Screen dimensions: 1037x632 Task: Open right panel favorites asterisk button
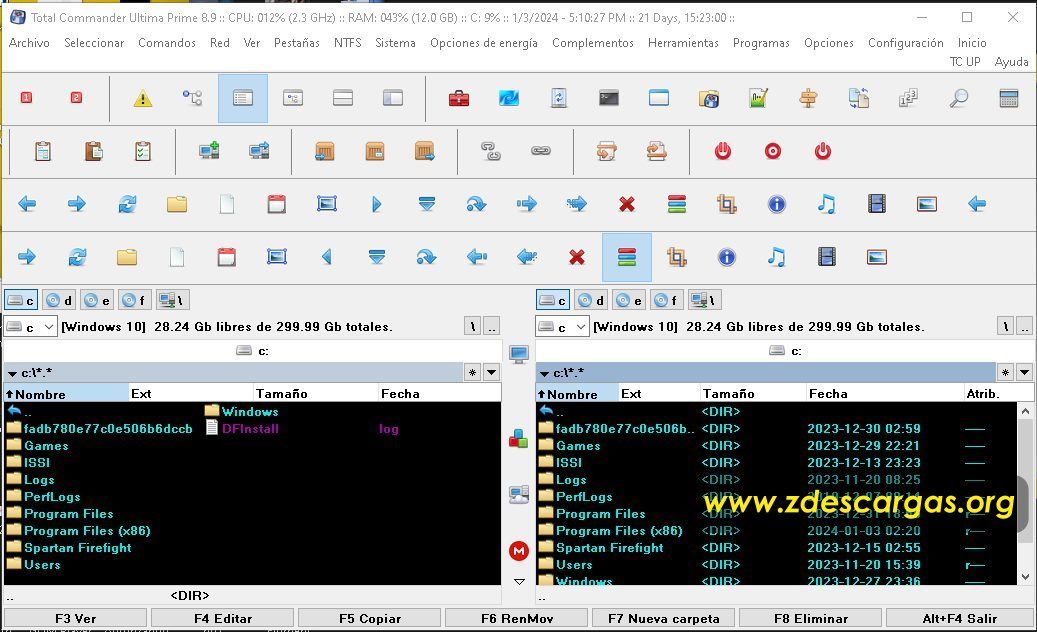tap(1005, 372)
